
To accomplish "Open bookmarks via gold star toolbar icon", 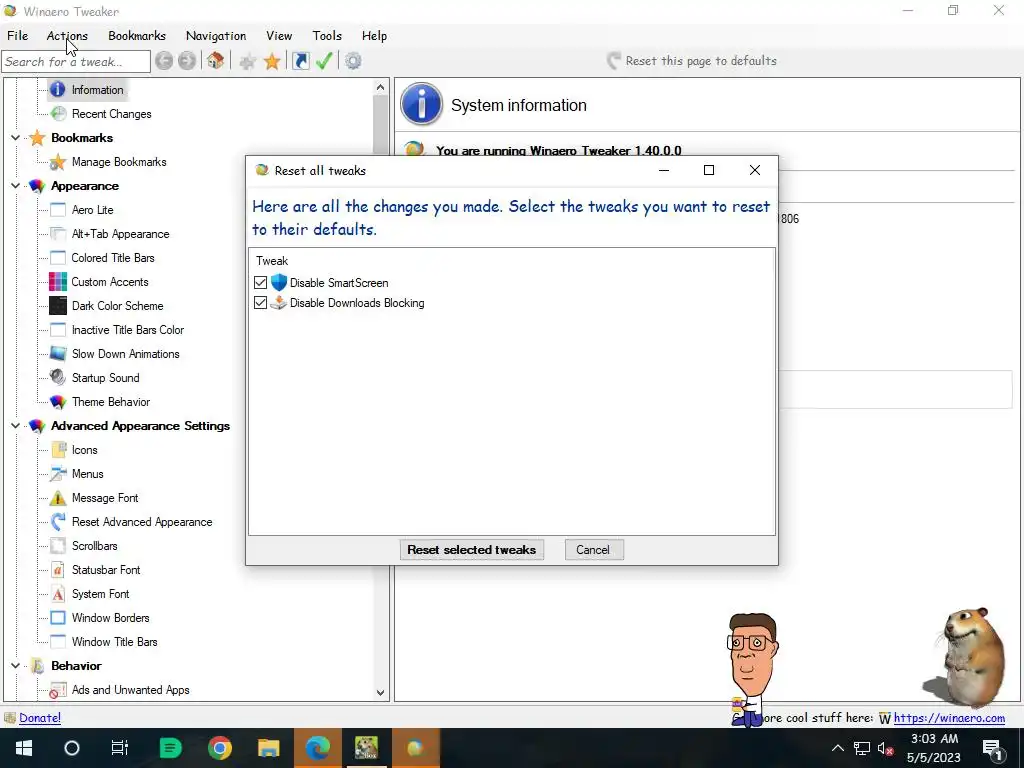I will pyautogui.click(x=272, y=61).
